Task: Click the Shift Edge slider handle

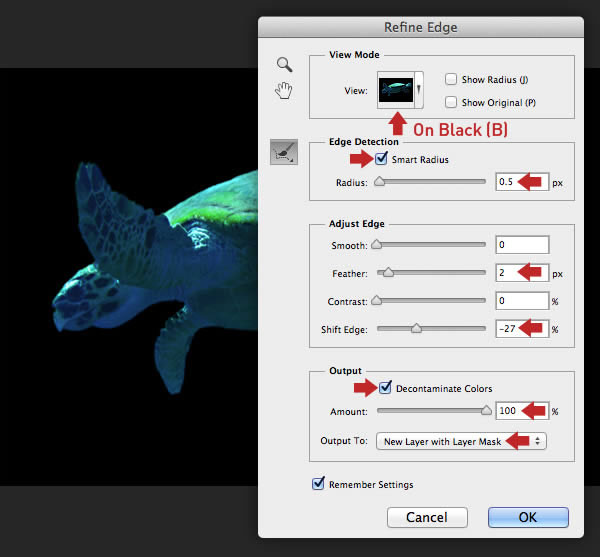Action: pos(416,328)
